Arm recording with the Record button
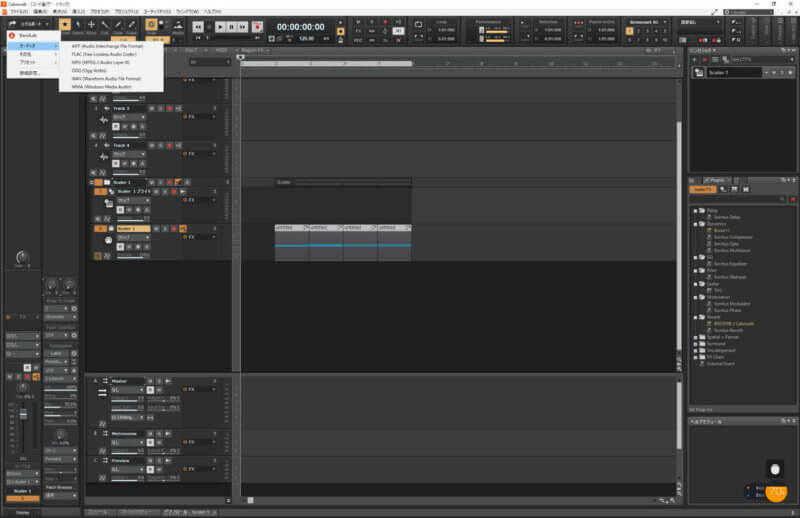Image resolution: width=800 pixels, height=518 pixels. coord(257,27)
